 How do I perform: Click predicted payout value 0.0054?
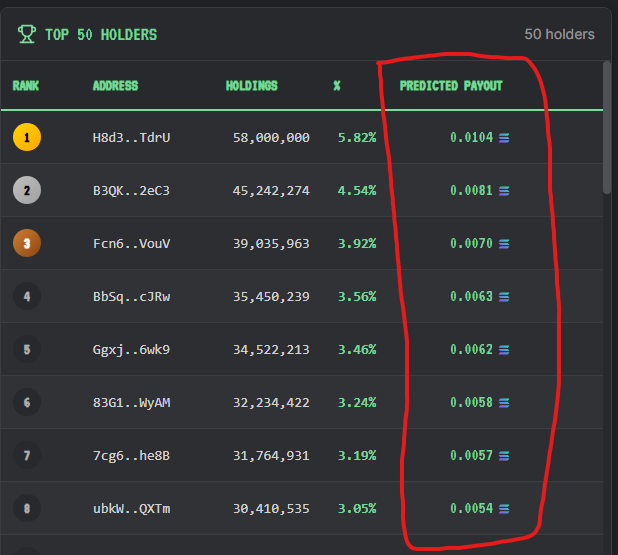pyautogui.click(x=472, y=508)
